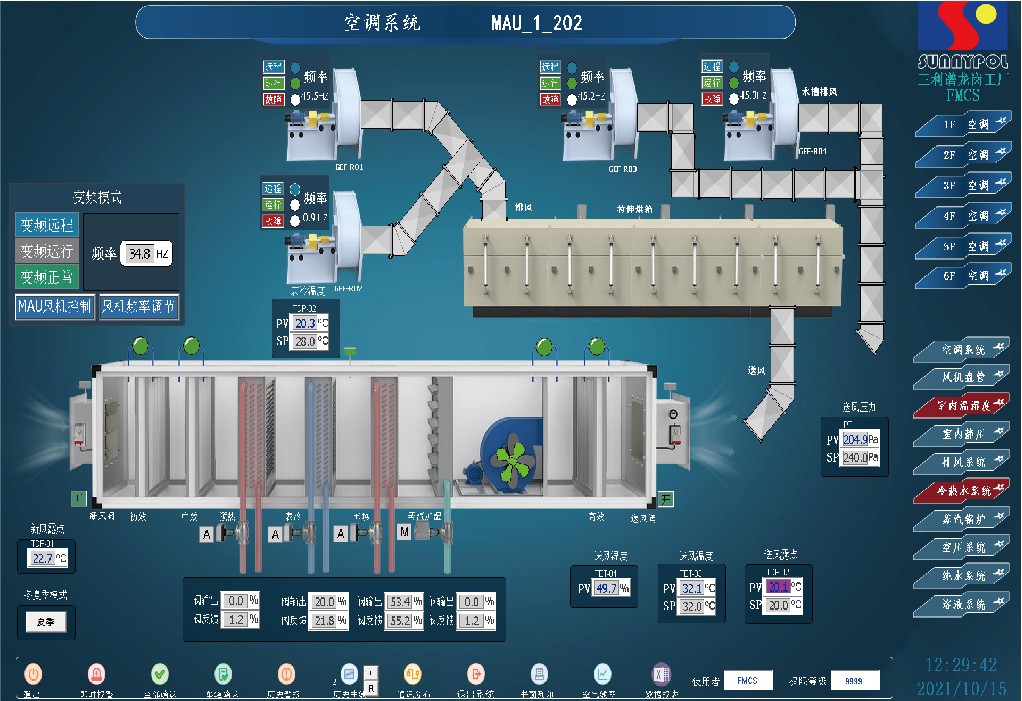Click the MAU风机控制 button

[x=54, y=307]
